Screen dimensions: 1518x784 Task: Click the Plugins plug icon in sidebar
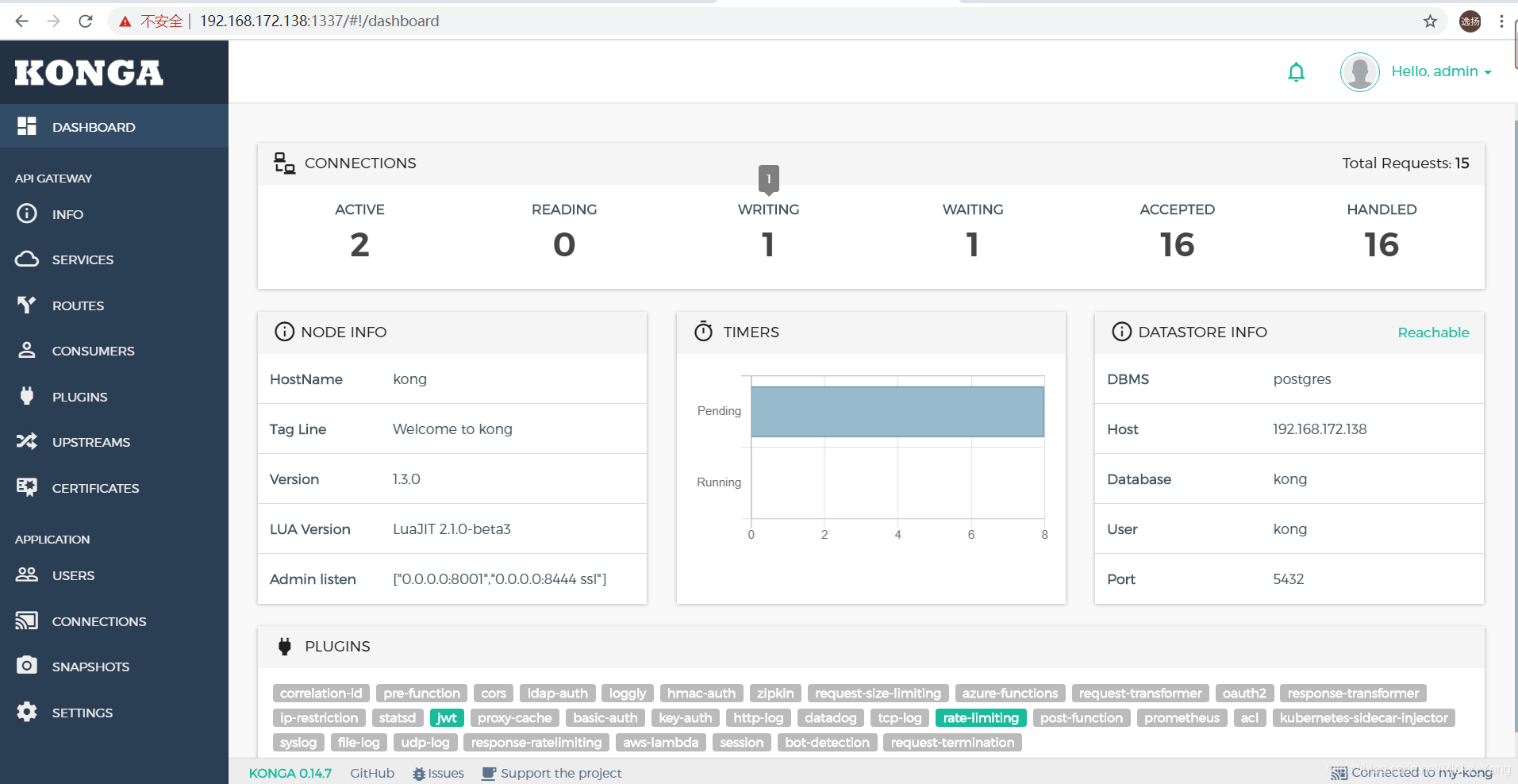27,396
